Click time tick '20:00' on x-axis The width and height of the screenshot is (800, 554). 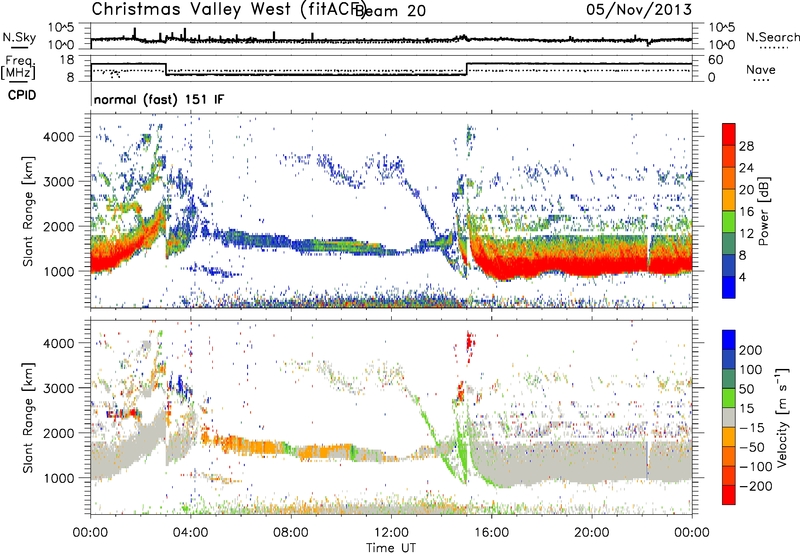(591, 533)
